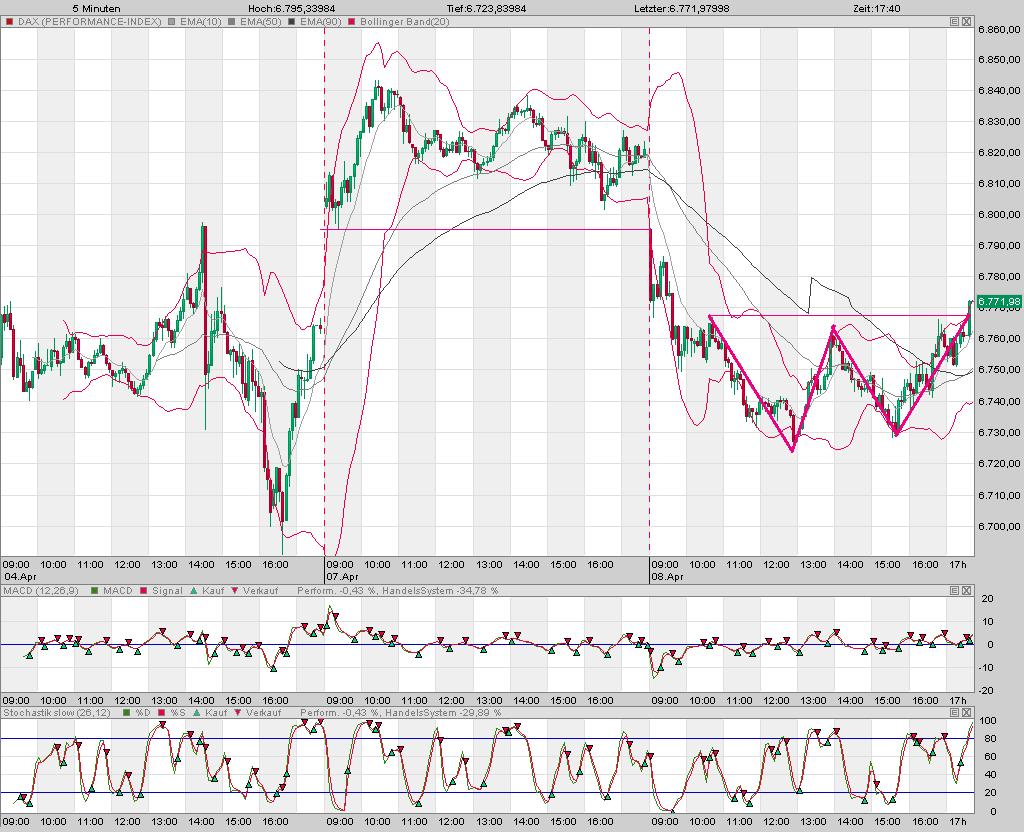Screen dimensions: 1024x832
Task: Click the 'Zeit:17:40' time label
Action: coord(876,8)
